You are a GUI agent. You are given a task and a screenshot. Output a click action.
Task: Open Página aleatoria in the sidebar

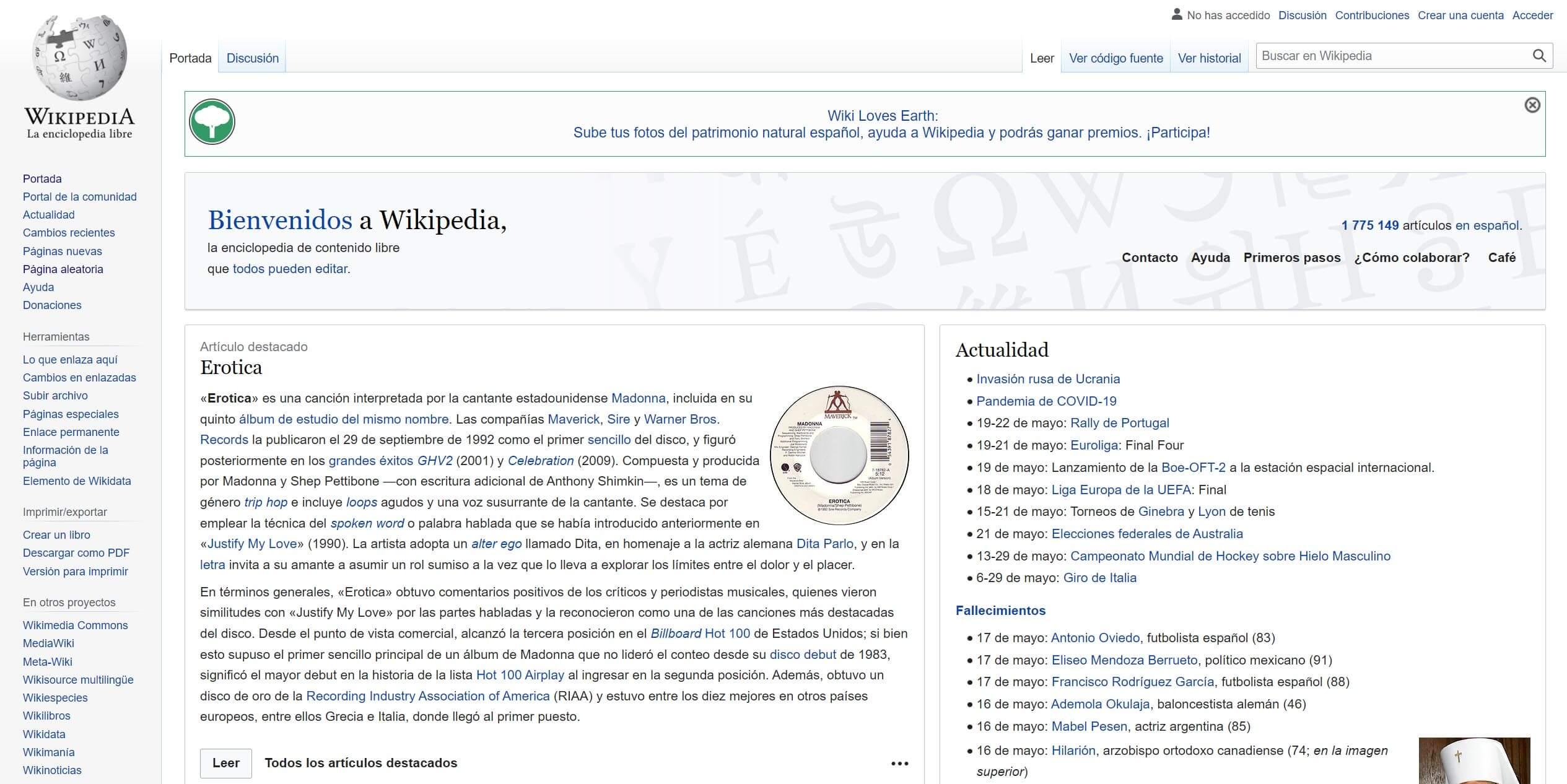[x=63, y=269]
